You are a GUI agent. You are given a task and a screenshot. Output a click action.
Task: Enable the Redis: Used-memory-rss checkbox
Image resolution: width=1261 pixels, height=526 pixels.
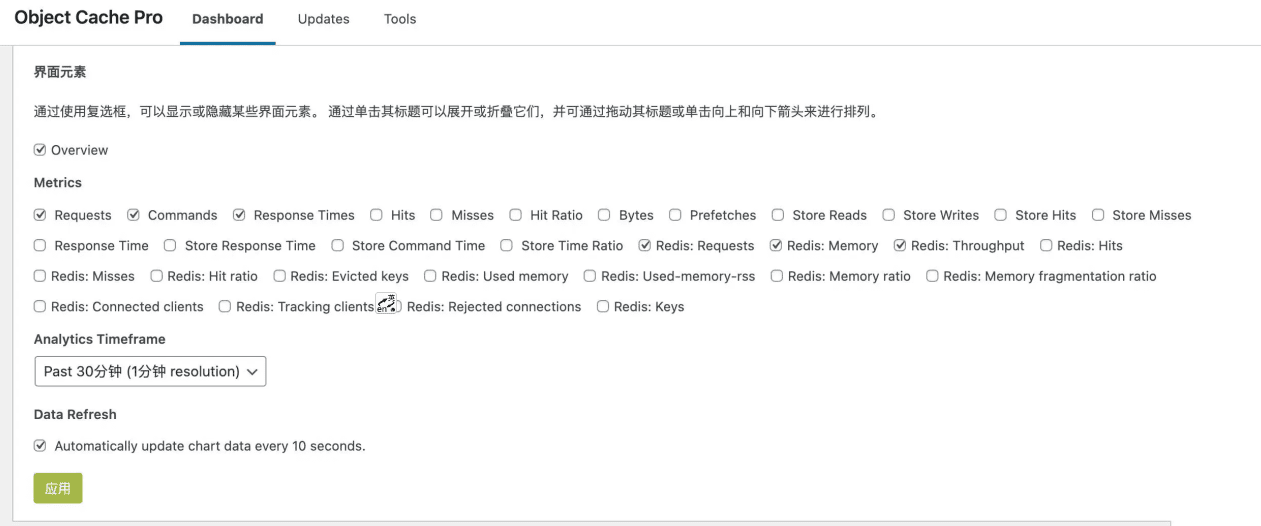point(590,276)
